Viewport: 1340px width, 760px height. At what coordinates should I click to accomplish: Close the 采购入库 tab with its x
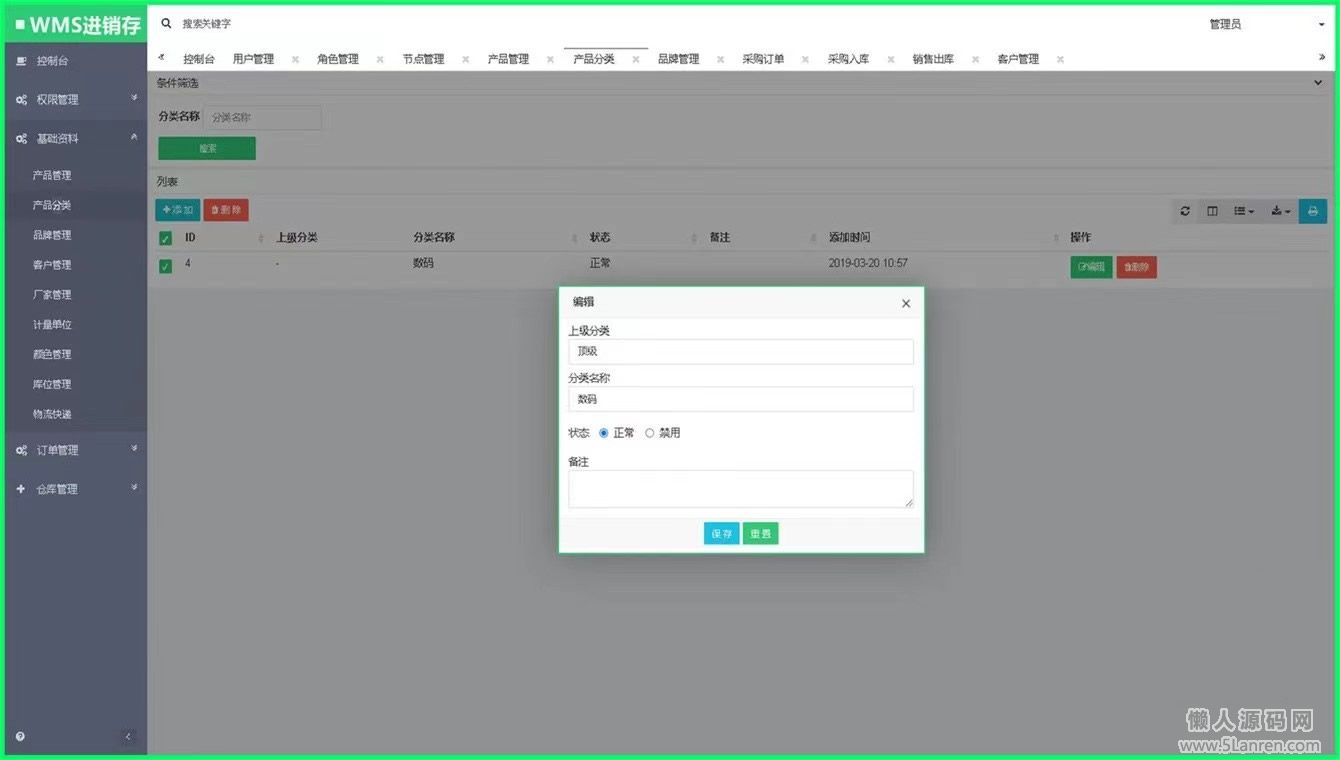click(x=890, y=59)
